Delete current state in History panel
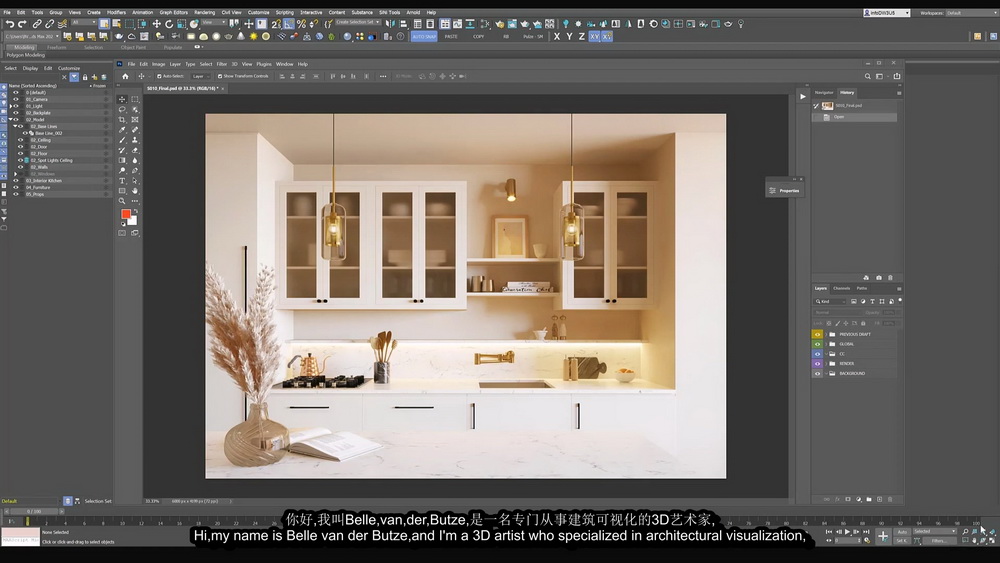Image resolution: width=1000 pixels, height=563 pixels. tap(890, 278)
